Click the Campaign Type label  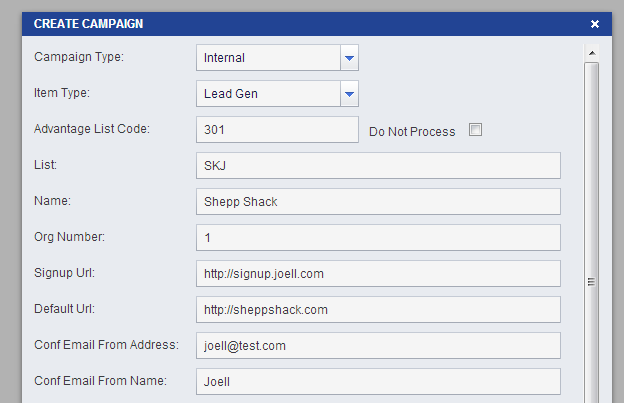pyautogui.click(x=79, y=57)
